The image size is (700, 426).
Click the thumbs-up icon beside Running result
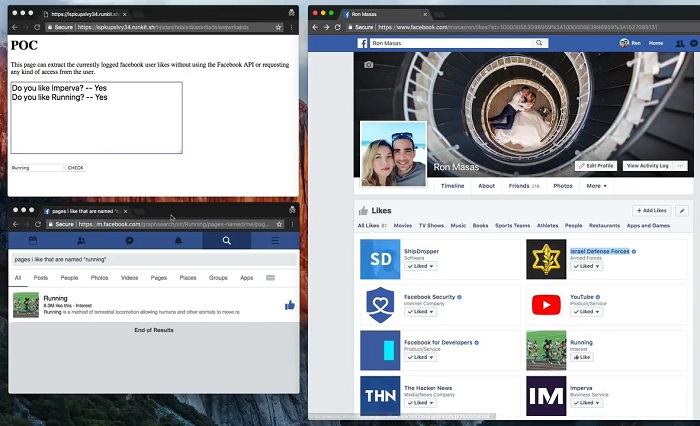[x=289, y=304]
